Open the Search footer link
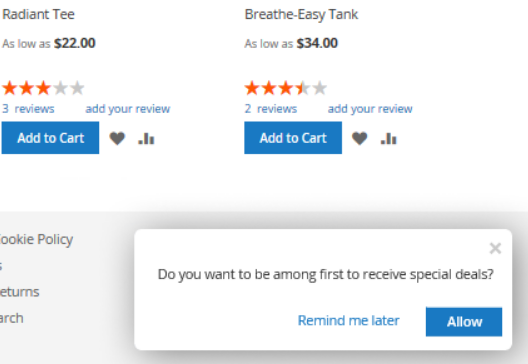This screenshot has width=528, height=364. (x=12, y=318)
